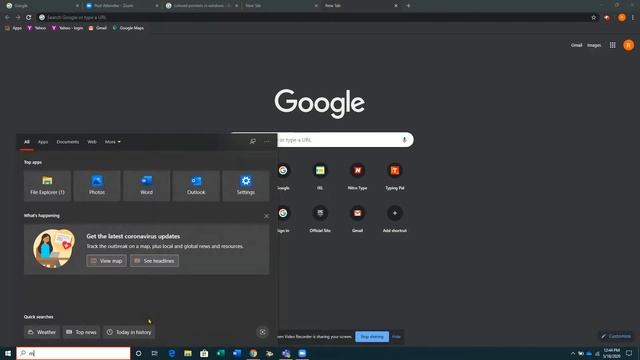Click the Weather quick search

[42, 332]
